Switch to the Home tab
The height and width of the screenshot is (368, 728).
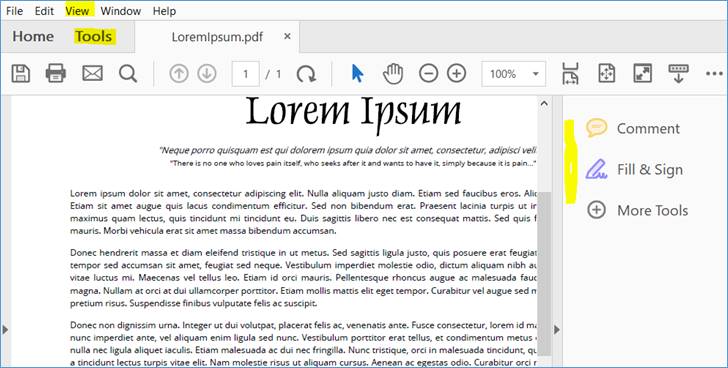tap(33, 36)
